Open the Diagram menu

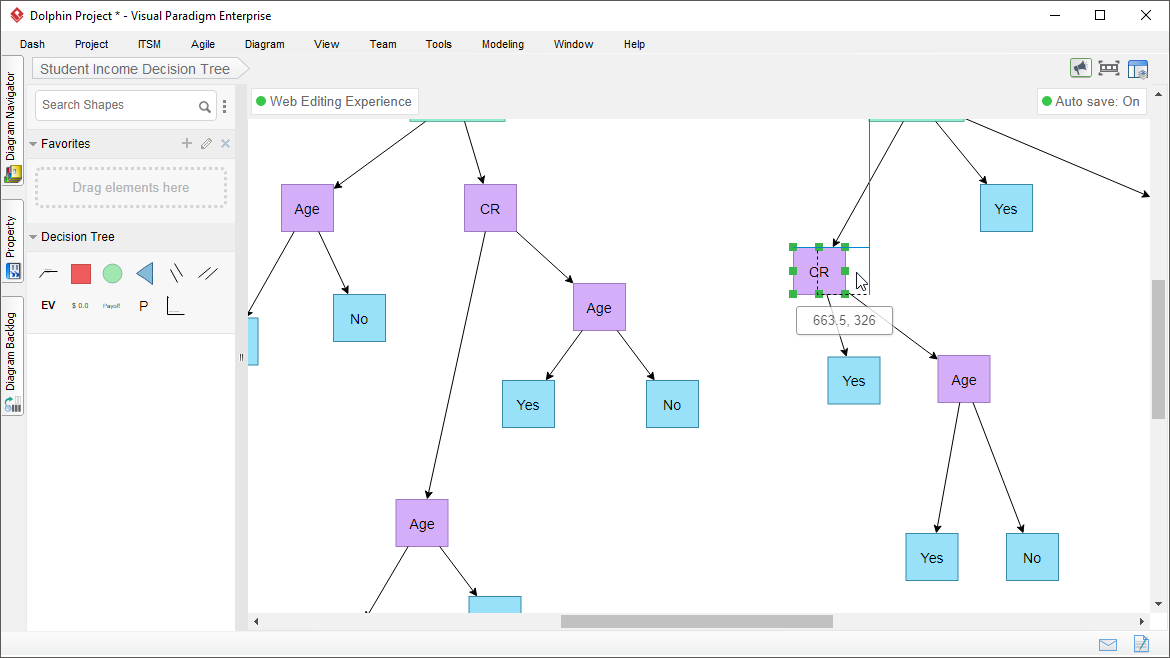(265, 44)
